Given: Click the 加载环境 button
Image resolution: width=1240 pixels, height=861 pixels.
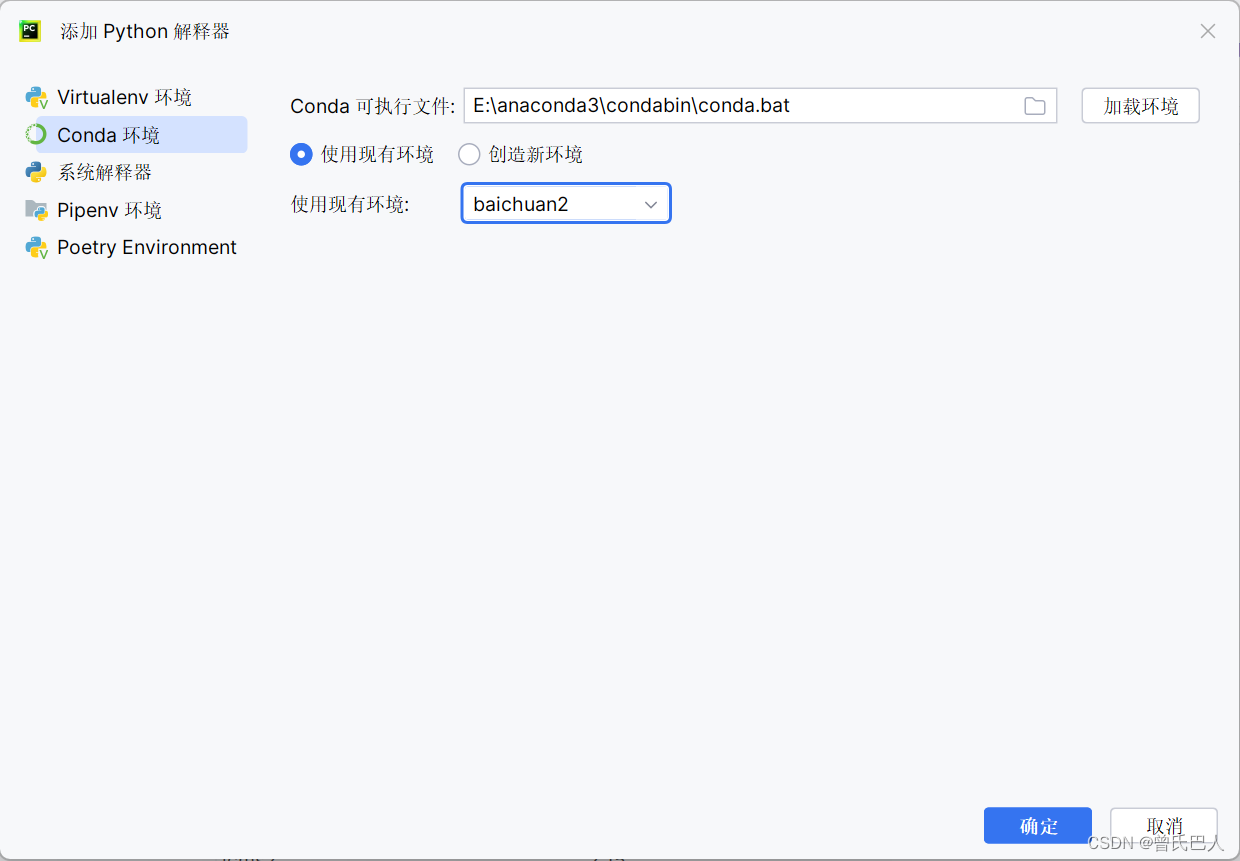Looking at the screenshot, I should (x=1141, y=106).
